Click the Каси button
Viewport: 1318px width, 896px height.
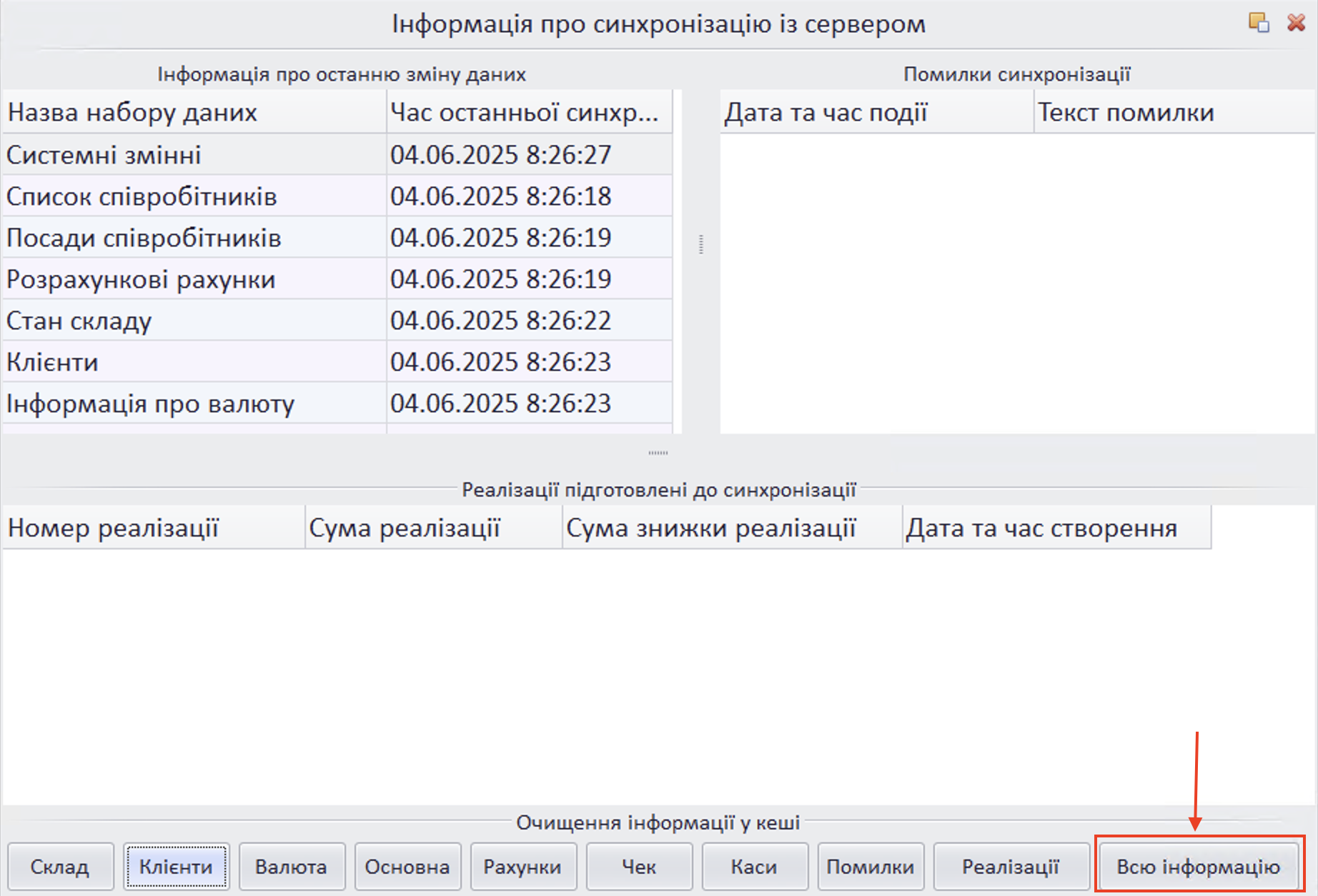[x=754, y=867]
